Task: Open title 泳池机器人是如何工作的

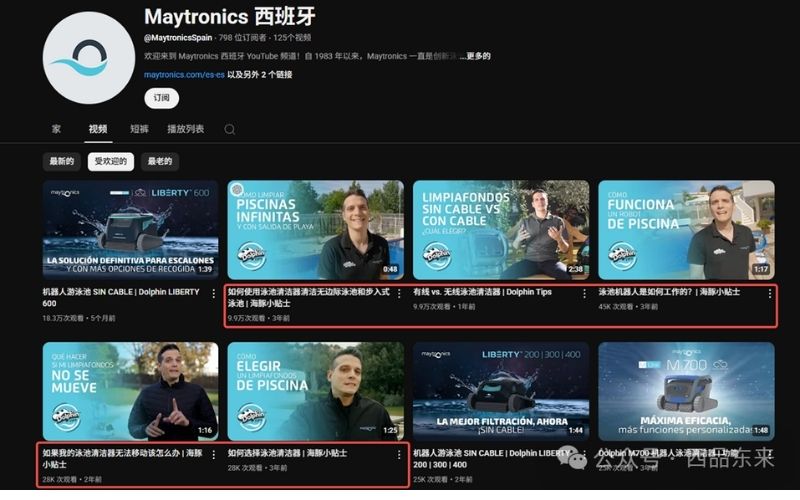Action: [x=669, y=292]
